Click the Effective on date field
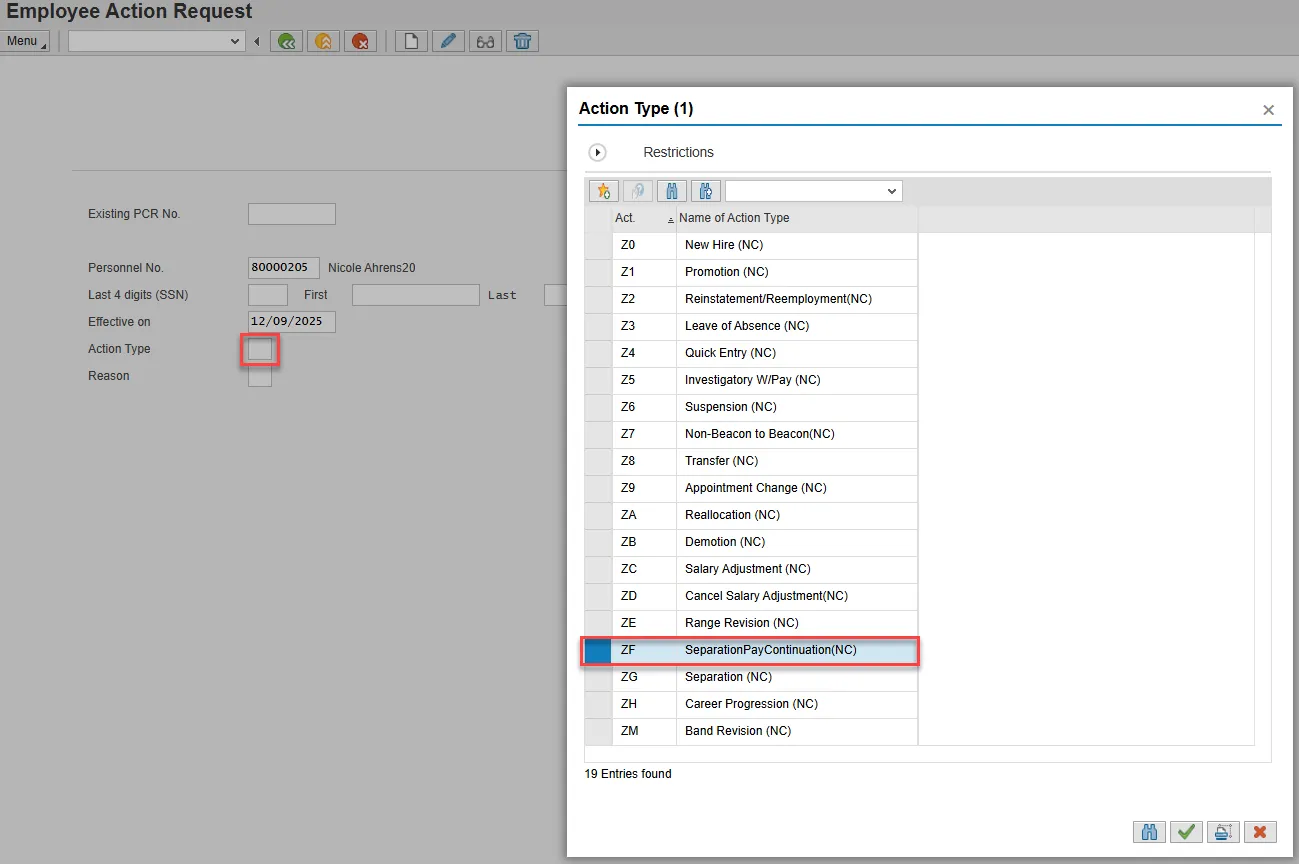Viewport: 1299px width, 864px height. [291, 322]
